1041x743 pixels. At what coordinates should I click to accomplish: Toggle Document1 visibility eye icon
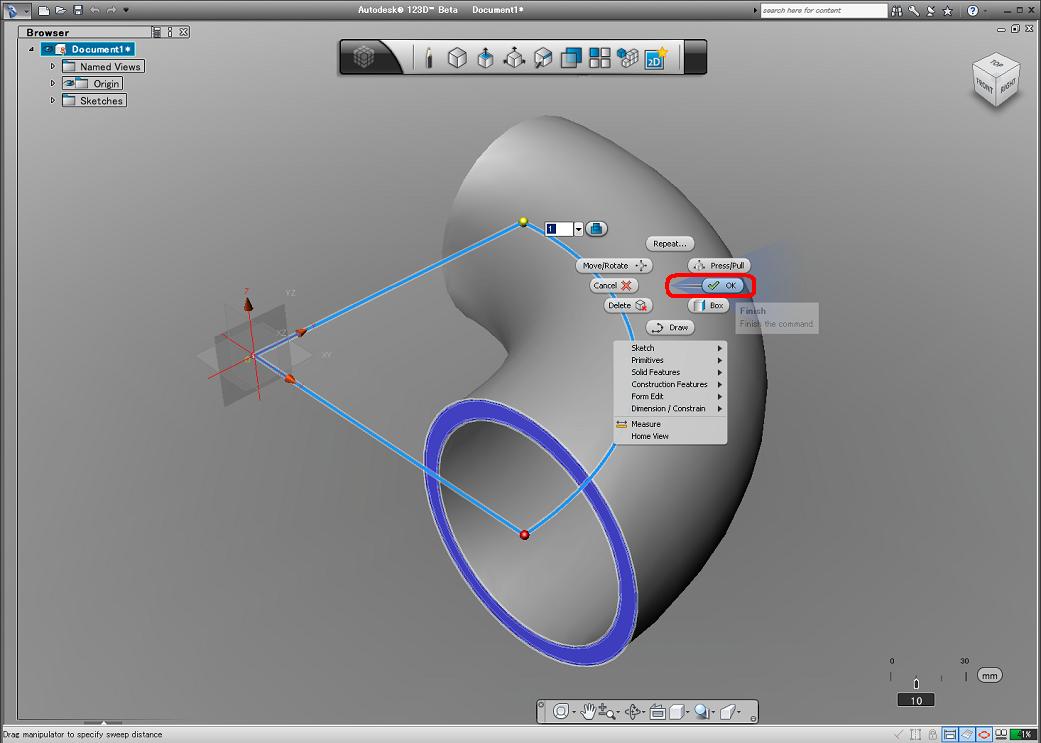48,49
